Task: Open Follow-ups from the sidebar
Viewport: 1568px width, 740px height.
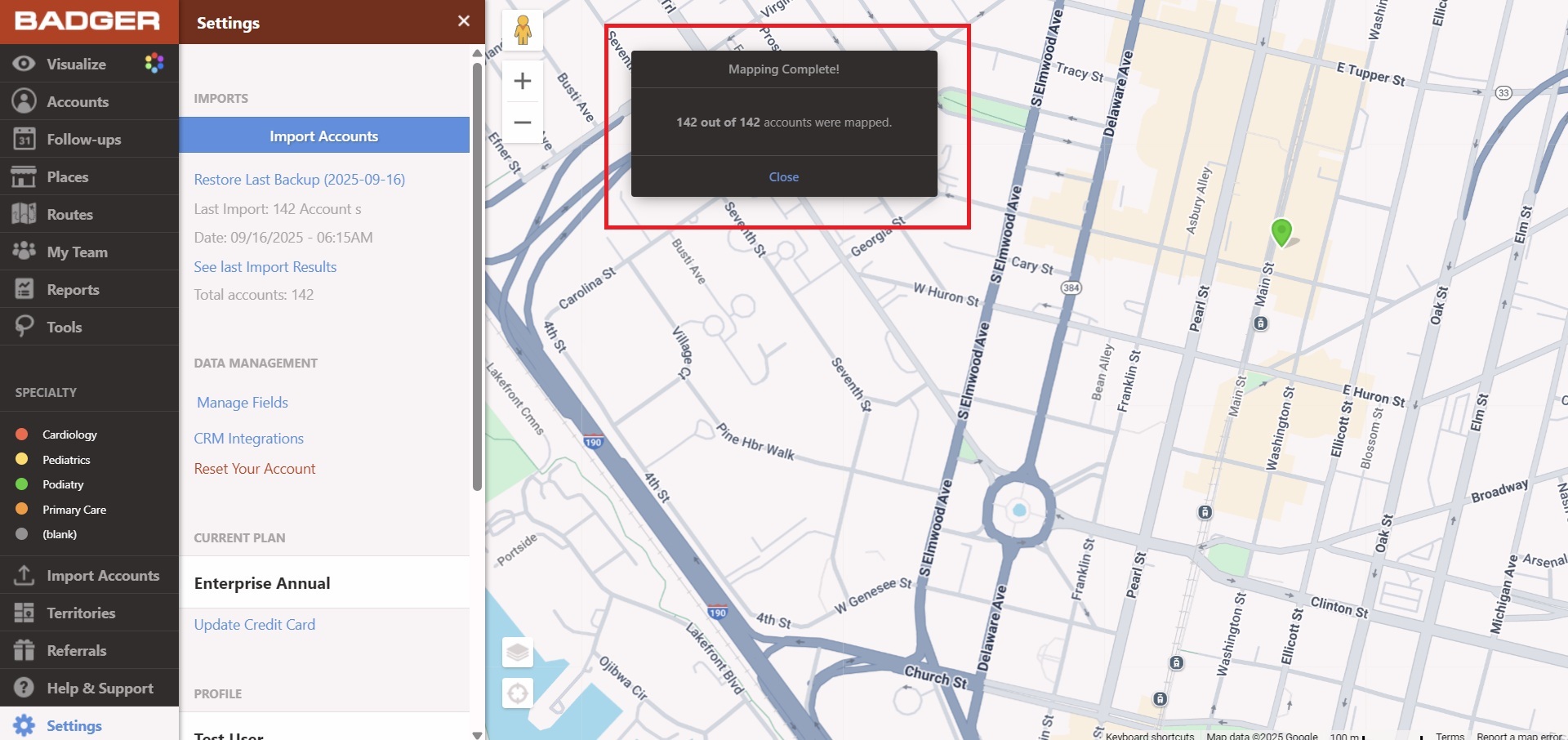Action: pos(83,140)
